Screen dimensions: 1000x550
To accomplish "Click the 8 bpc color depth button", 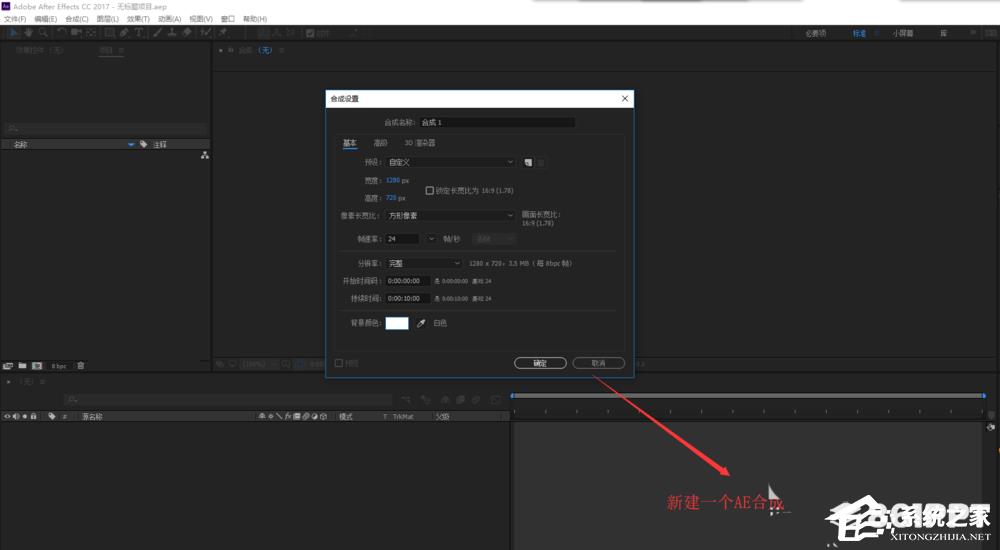I will tap(59, 366).
